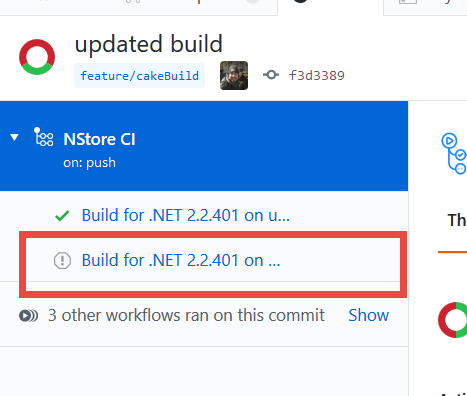Open the highlighted Build for .NET 2.2.401 job
This screenshot has height=396, width=467.
pyautogui.click(x=181, y=260)
